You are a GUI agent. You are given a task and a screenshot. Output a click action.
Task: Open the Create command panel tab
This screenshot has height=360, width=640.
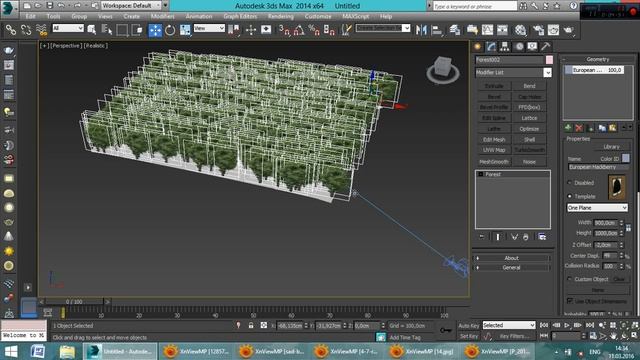478,47
